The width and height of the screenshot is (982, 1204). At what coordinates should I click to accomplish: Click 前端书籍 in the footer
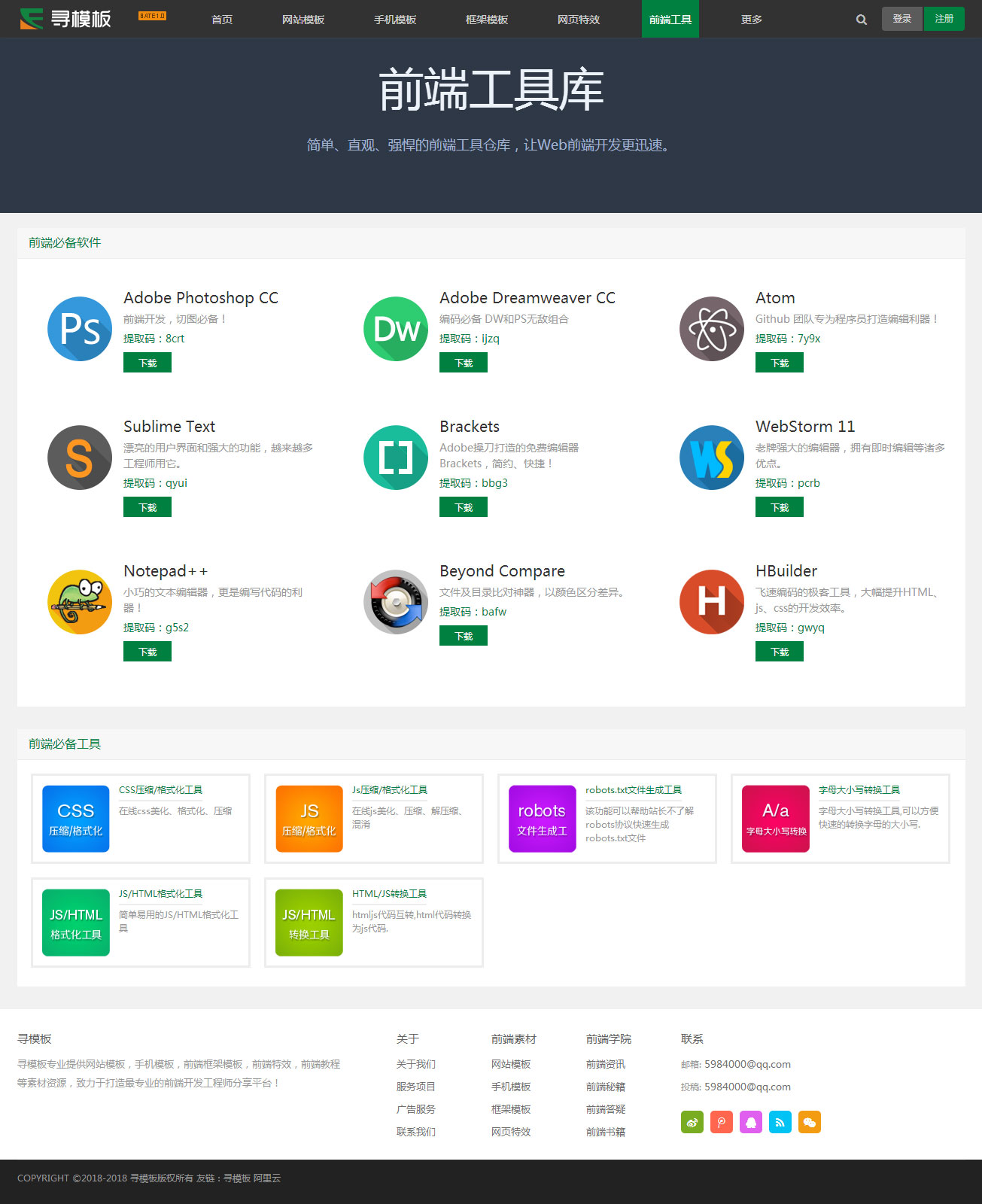[x=606, y=1132]
